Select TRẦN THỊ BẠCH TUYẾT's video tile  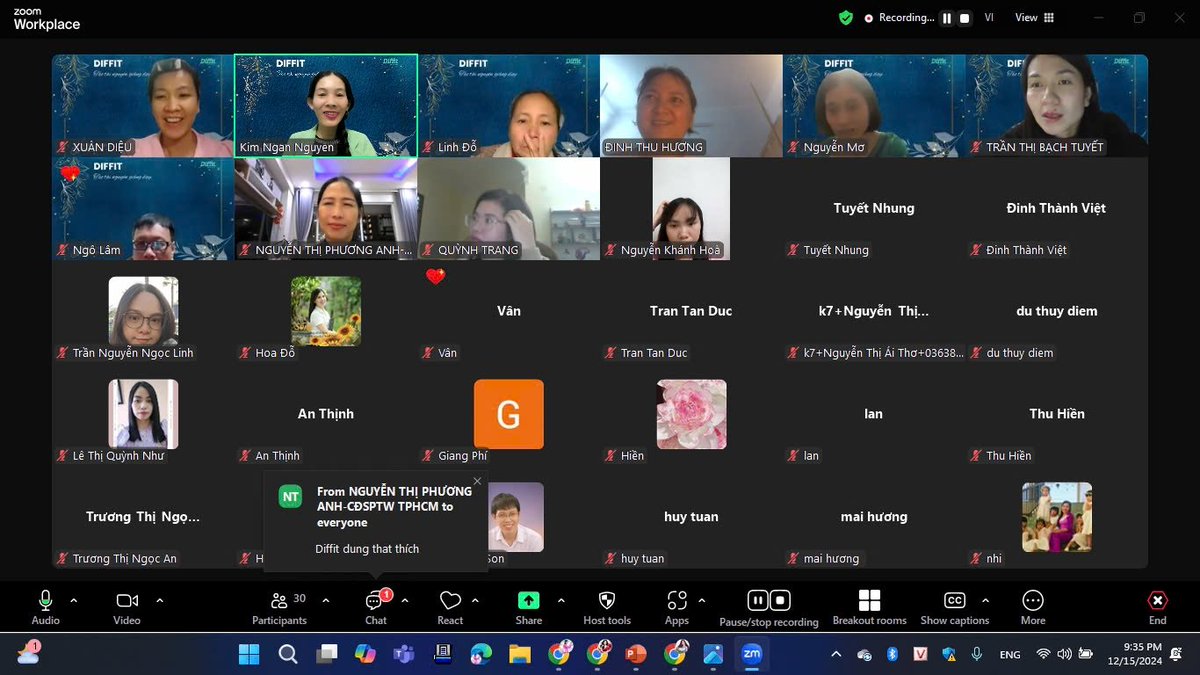click(1057, 105)
